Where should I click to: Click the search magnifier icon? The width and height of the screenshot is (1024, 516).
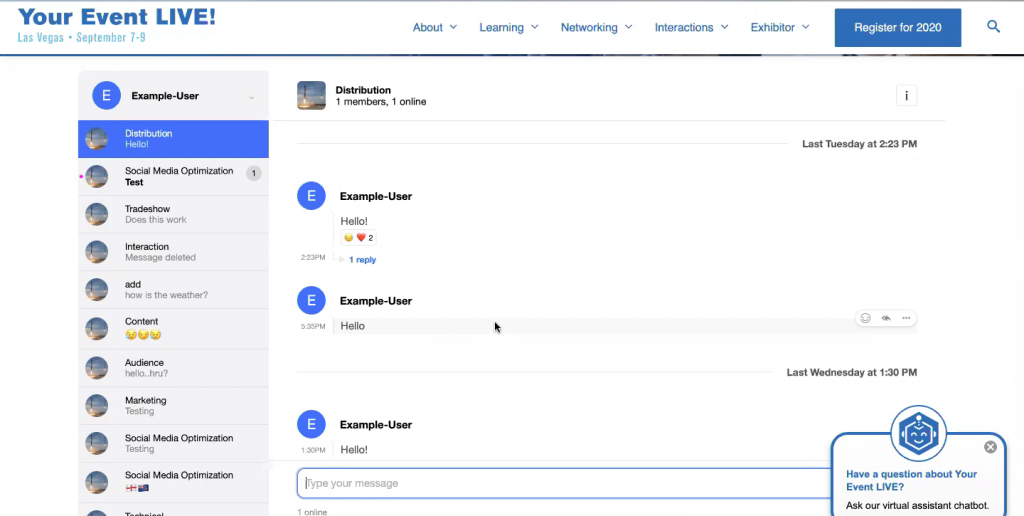pyautogui.click(x=993, y=27)
